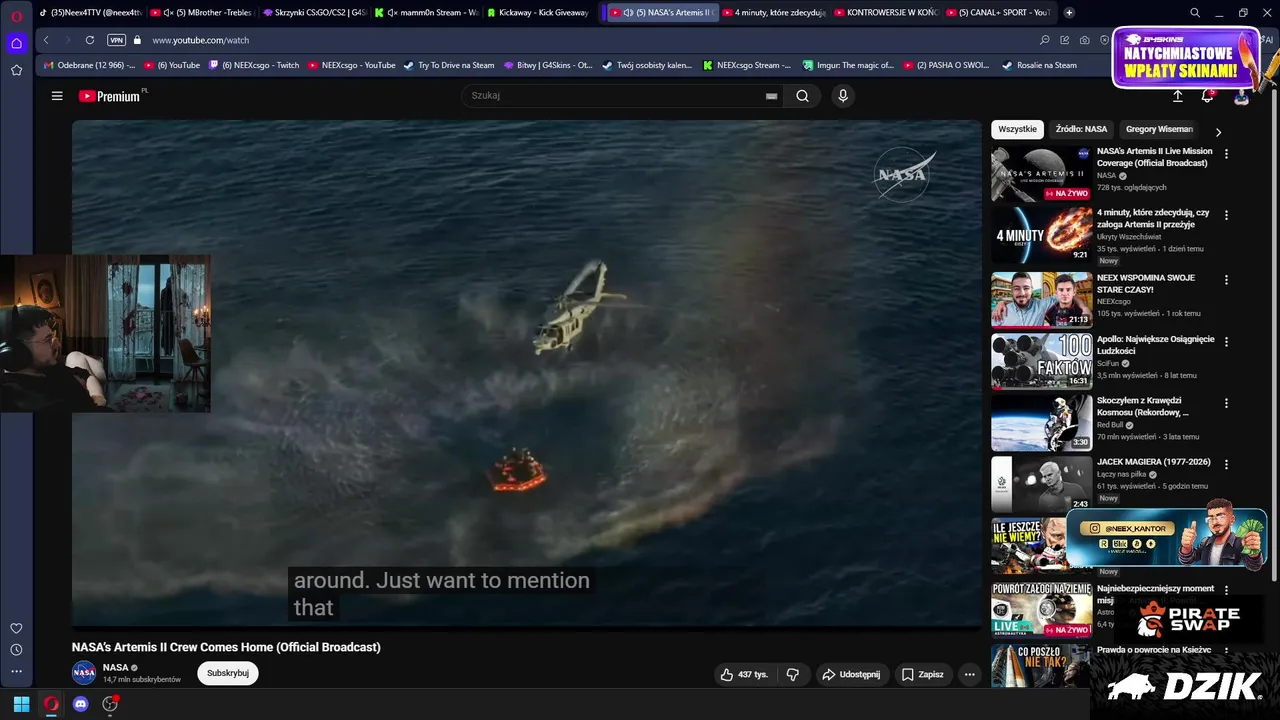Switch to the MBrother - Trebles tab
The width and height of the screenshot is (1280, 720).
202,13
